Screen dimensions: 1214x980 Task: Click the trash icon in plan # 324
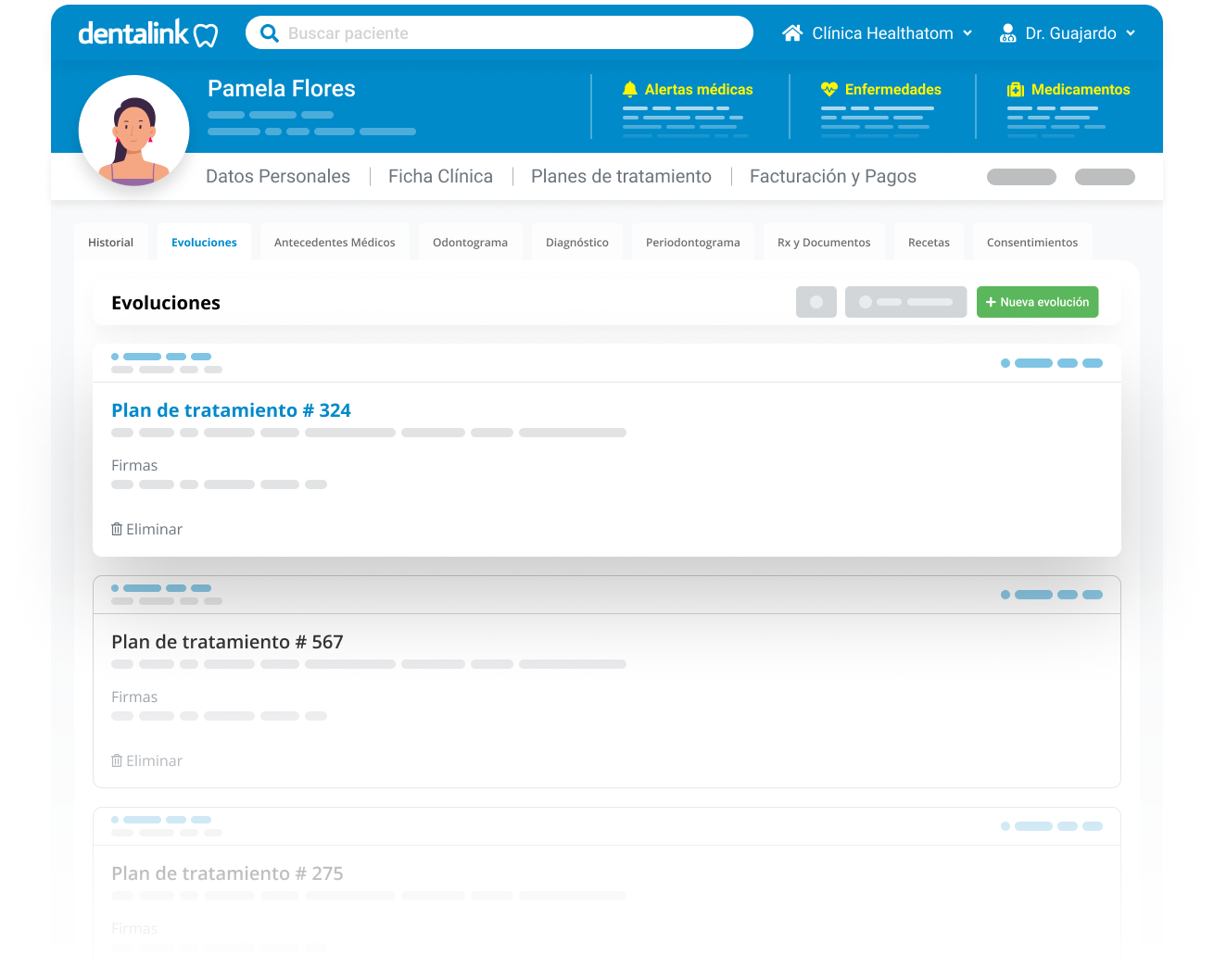117,529
